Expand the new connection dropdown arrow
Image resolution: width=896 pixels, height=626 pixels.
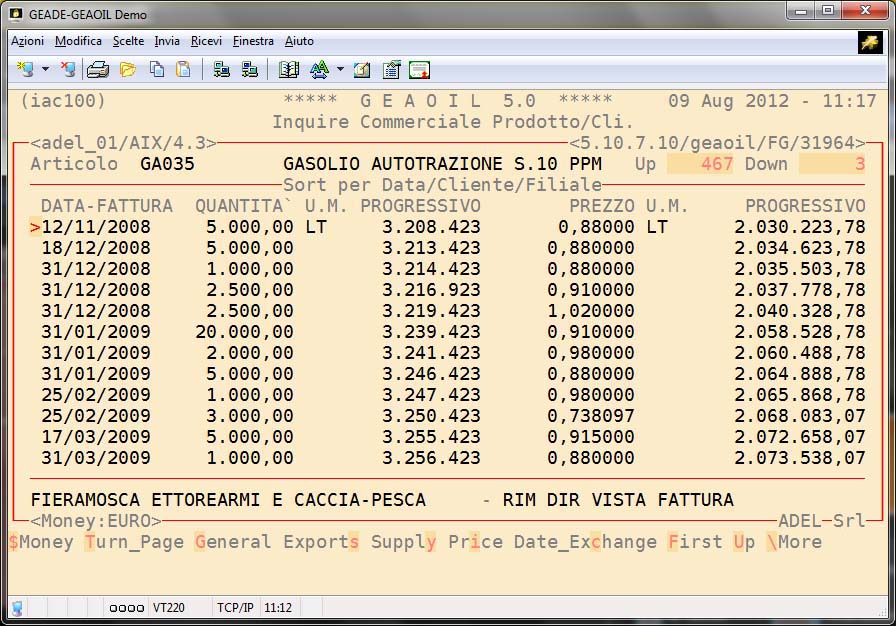[x=45, y=69]
